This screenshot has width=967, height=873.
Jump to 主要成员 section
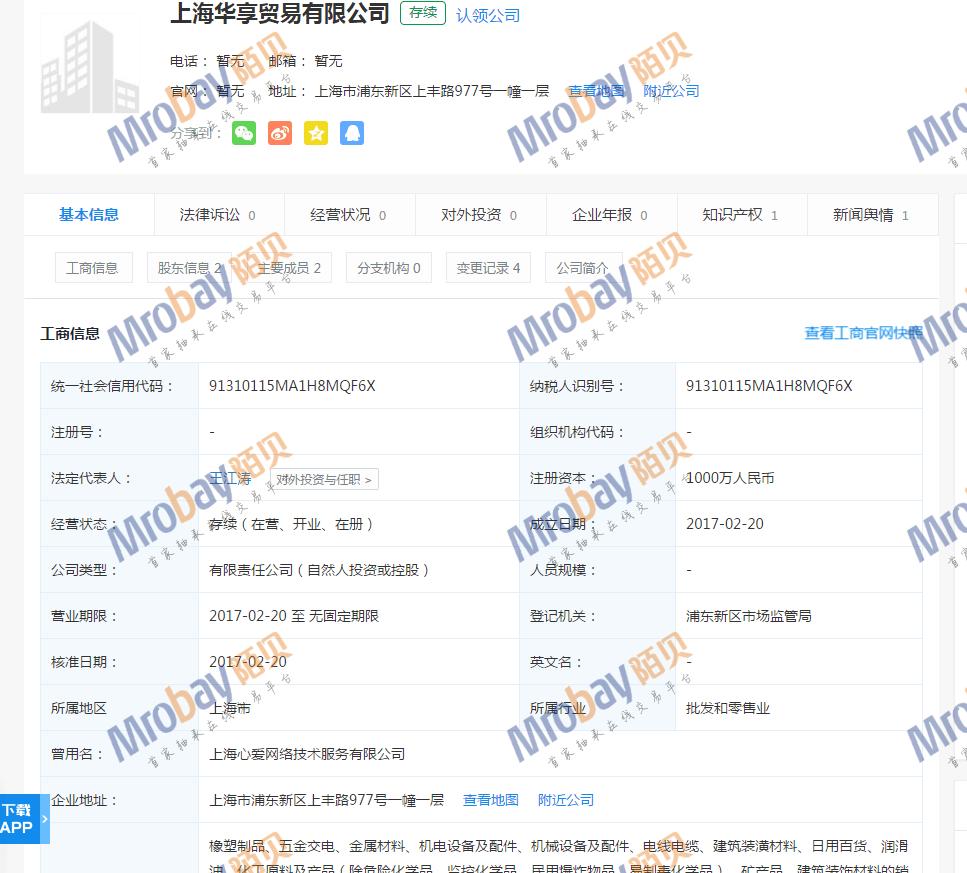point(289,268)
